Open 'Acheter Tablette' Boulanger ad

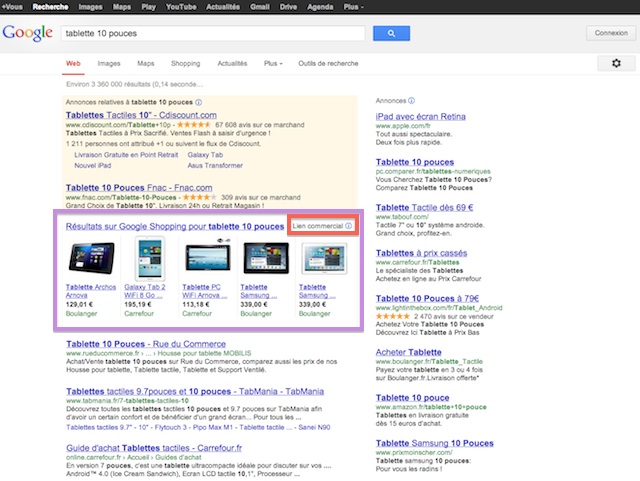click(x=409, y=352)
